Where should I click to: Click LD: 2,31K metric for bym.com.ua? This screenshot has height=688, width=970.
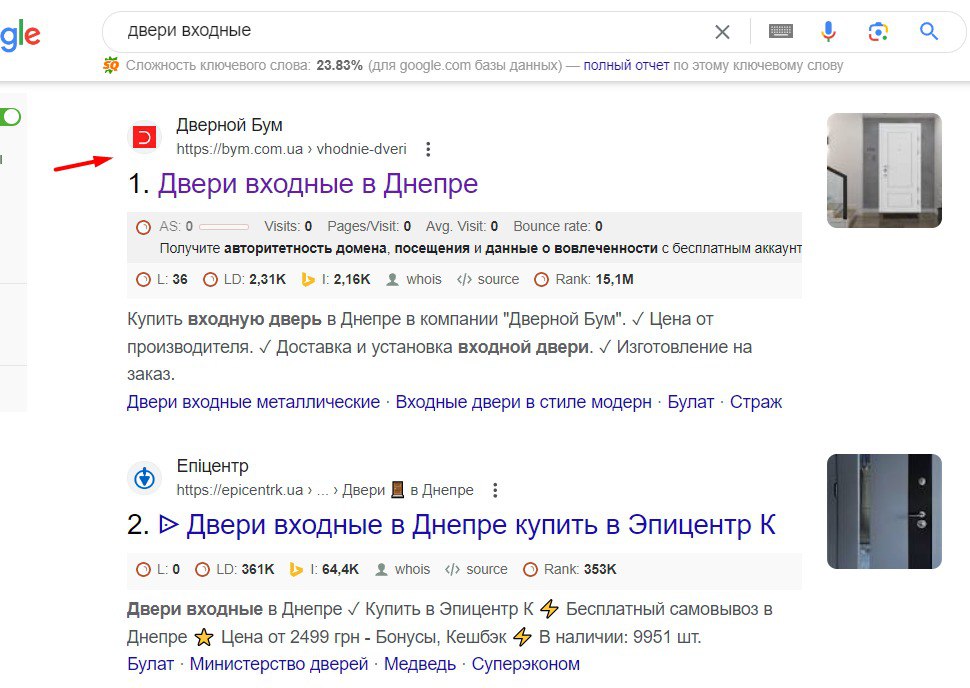click(x=244, y=280)
